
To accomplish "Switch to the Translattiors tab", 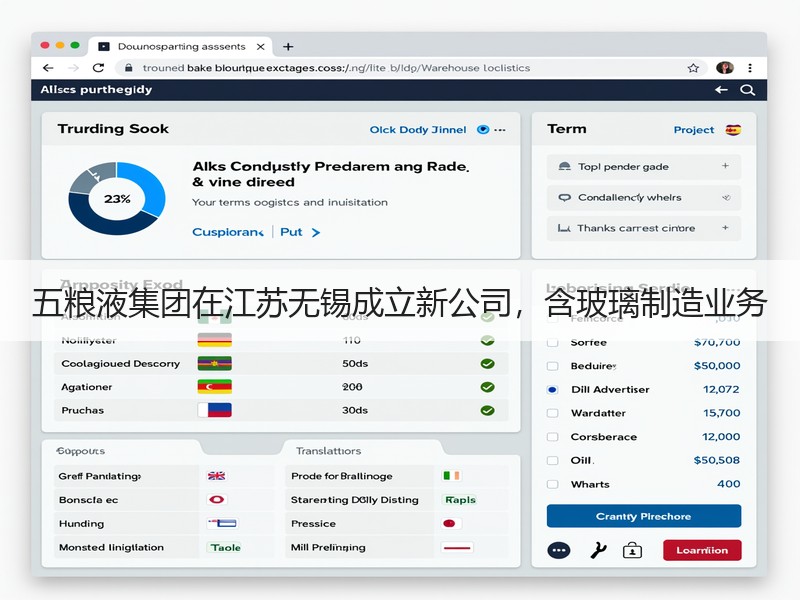I will pyautogui.click(x=328, y=451).
